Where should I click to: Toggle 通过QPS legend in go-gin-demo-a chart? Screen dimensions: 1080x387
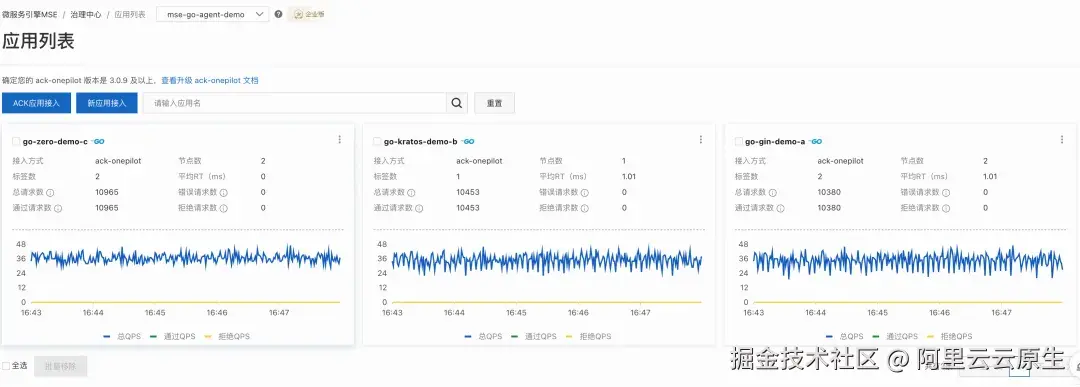(x=895, y=336)
